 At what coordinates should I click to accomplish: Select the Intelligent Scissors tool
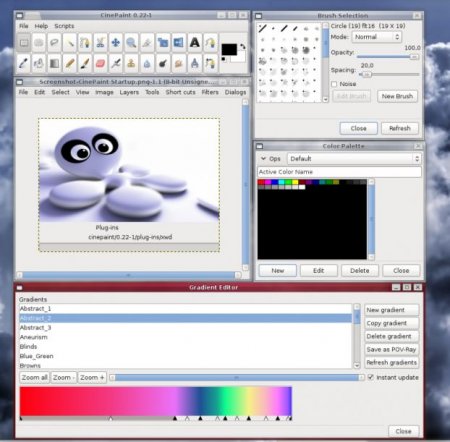coord(100,43)
